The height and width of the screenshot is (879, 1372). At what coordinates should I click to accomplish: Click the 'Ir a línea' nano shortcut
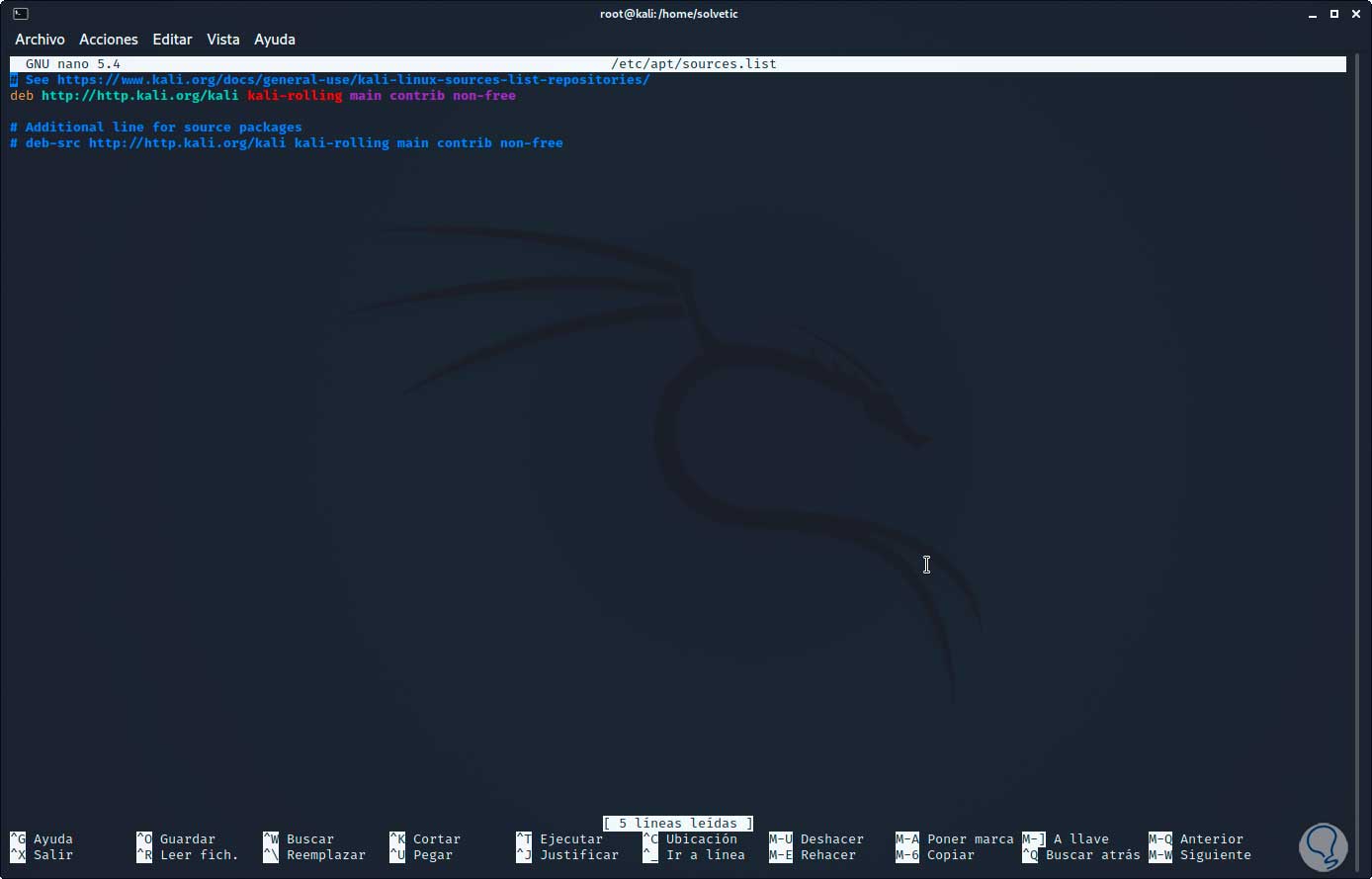point(694,855)
